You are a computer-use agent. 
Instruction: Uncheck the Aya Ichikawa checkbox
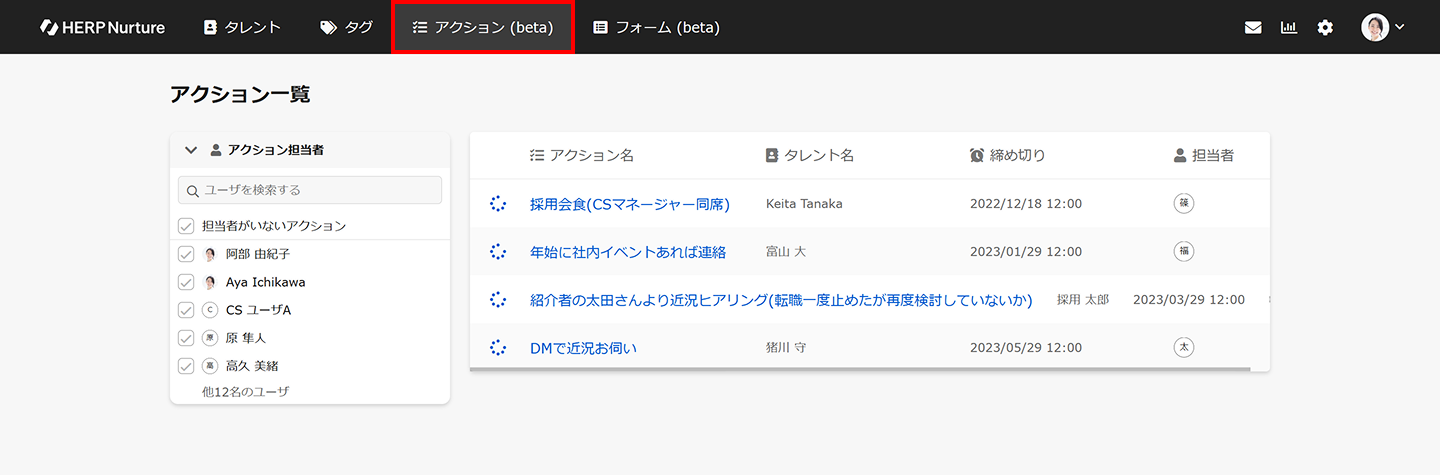(186, 282)
